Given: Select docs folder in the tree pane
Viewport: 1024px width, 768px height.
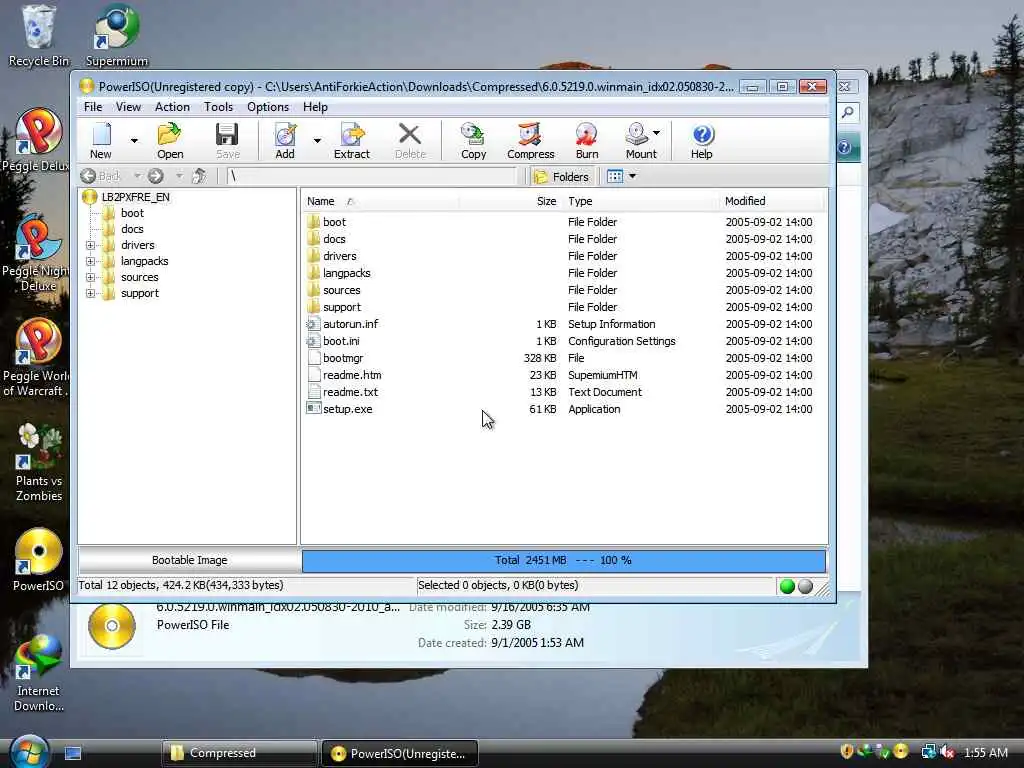Looking at the screenshot, I should pos(132,229).
